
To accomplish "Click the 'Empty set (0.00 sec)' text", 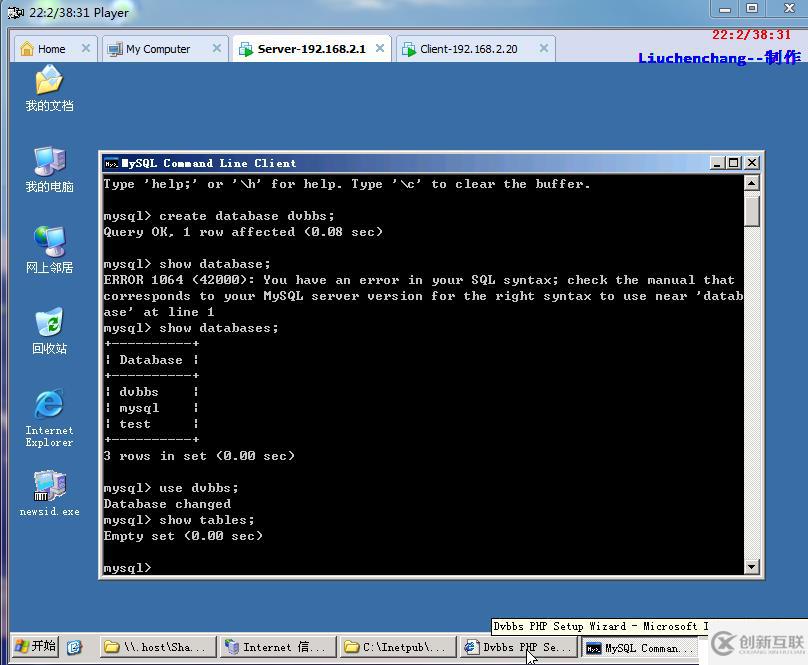I will [x=183, y=536].
